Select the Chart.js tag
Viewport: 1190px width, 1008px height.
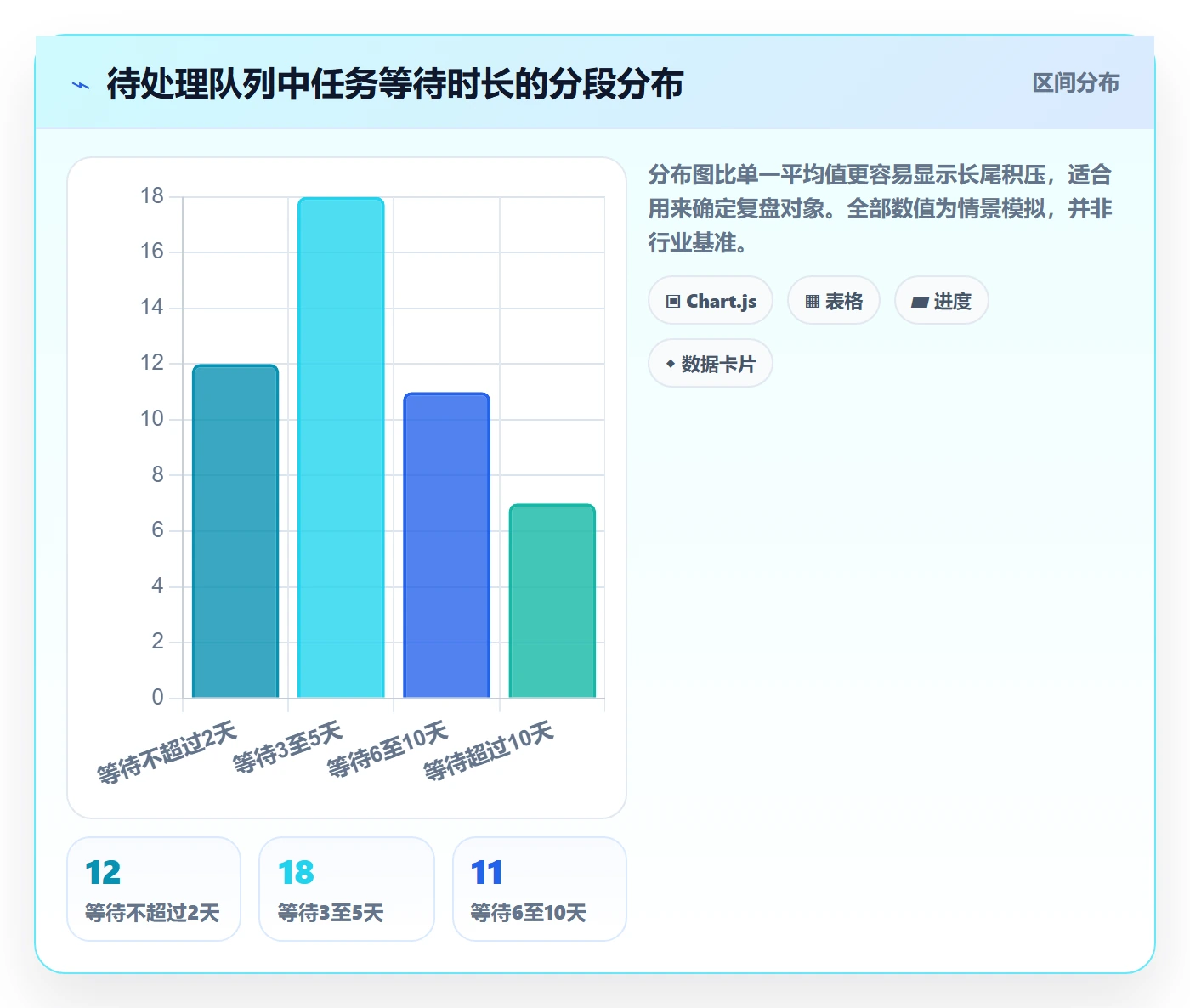[x=711, y=301]
